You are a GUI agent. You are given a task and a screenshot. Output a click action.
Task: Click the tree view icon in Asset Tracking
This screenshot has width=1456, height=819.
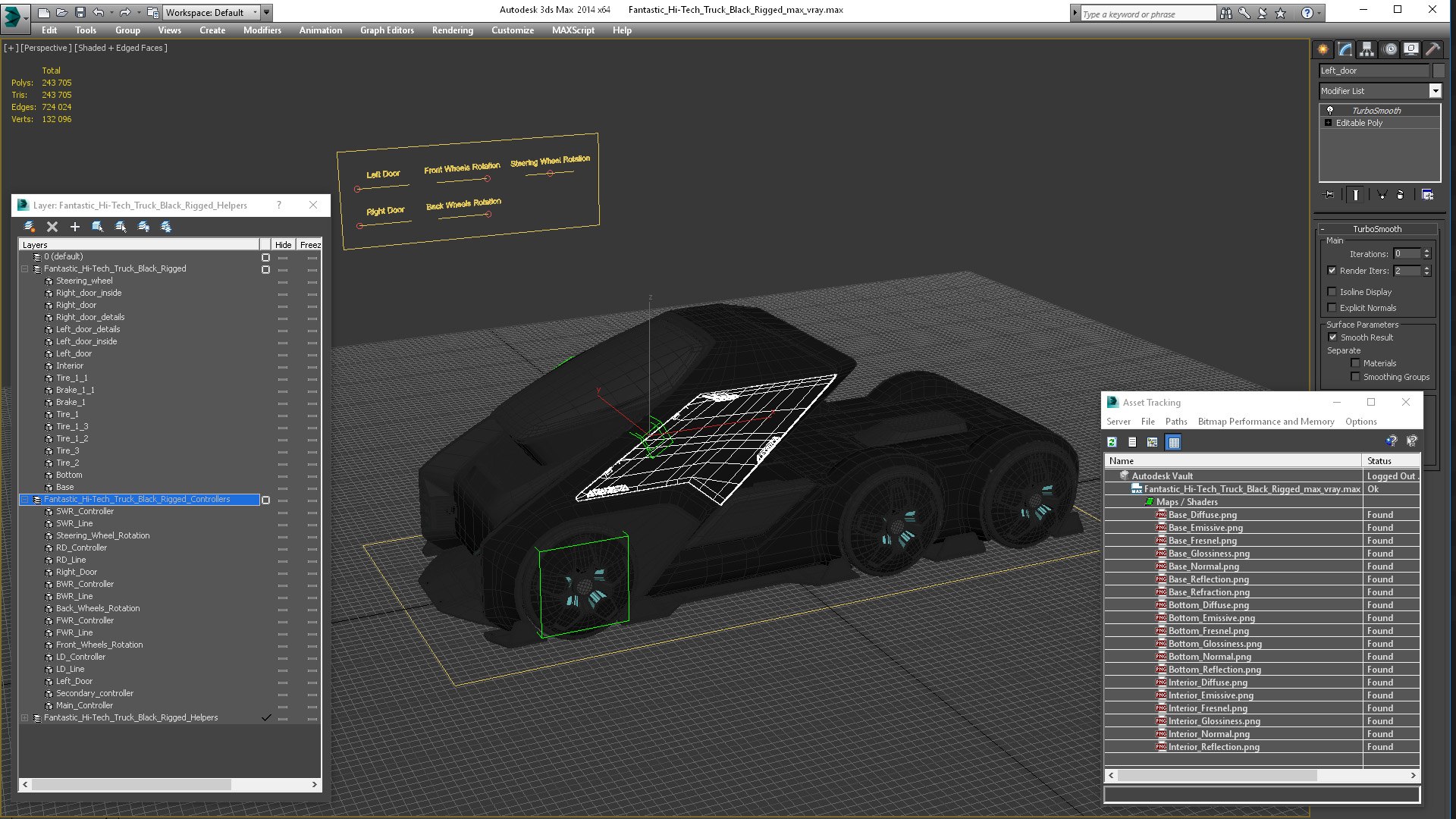click(x=1153, y=442)
